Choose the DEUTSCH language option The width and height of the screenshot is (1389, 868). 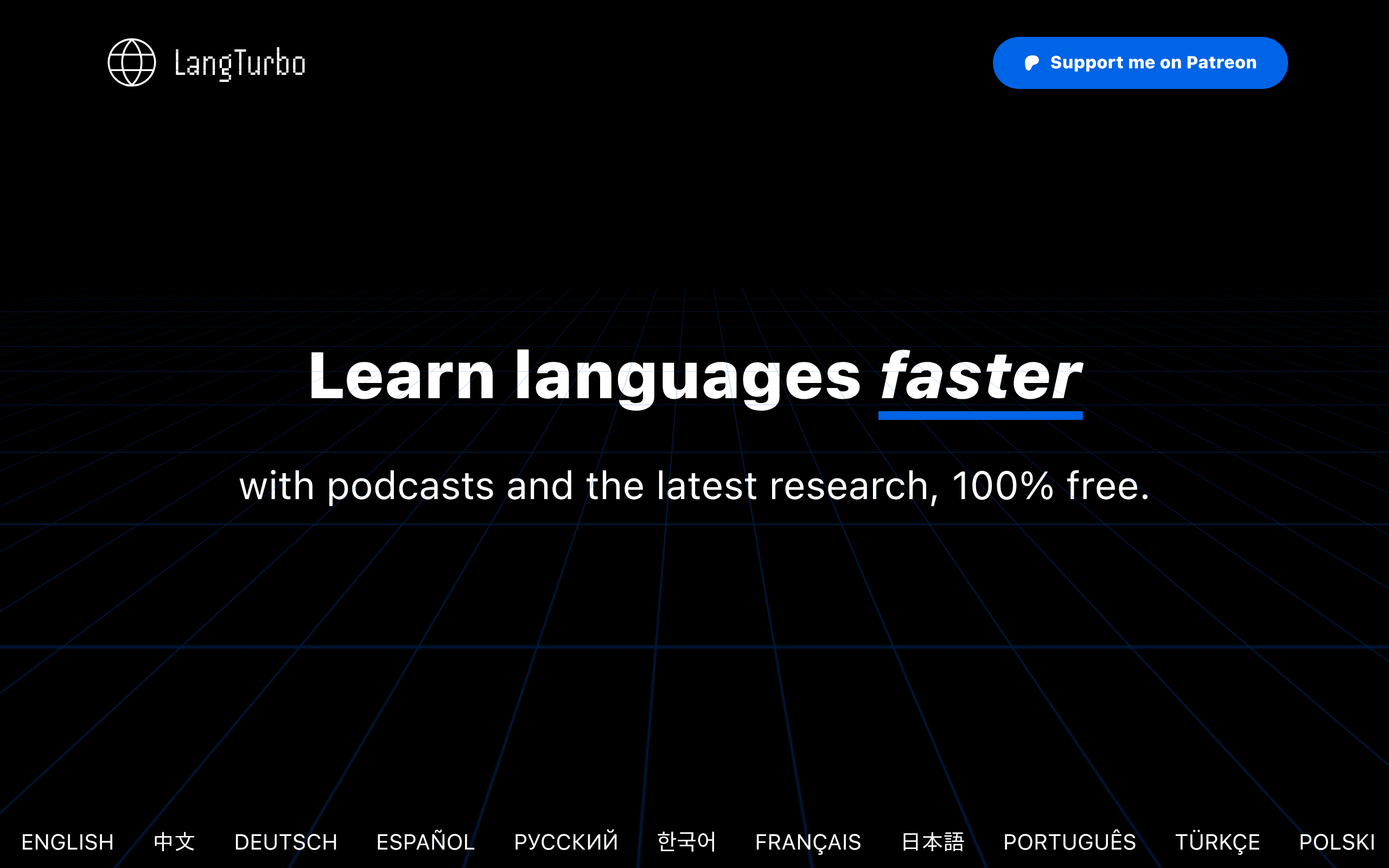pos(286,842)
